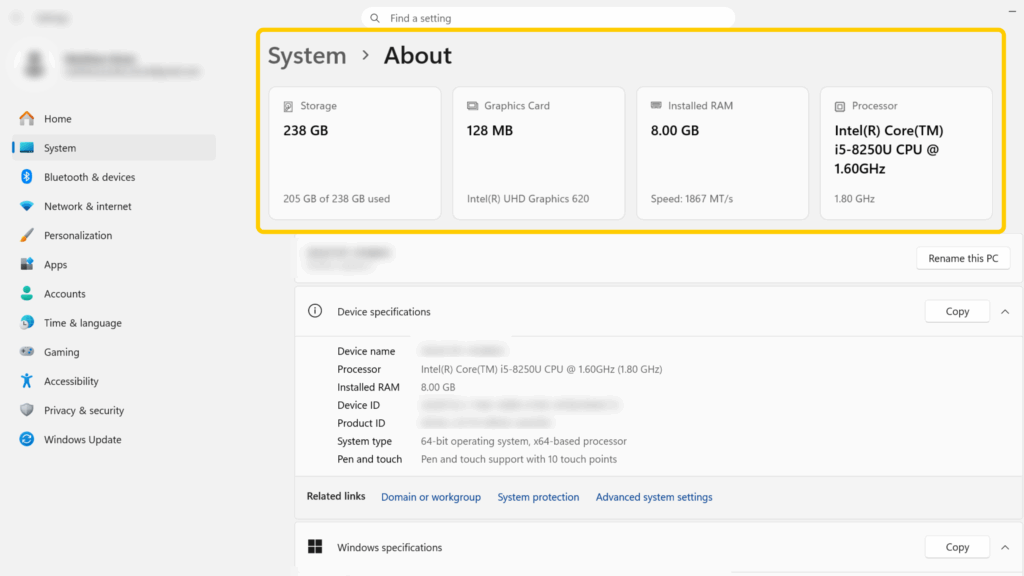This screenshot has height=576, width=1024.
Task: Open Bluetooth & devices via its sidebar icon
Action: (x=26, y=176)
